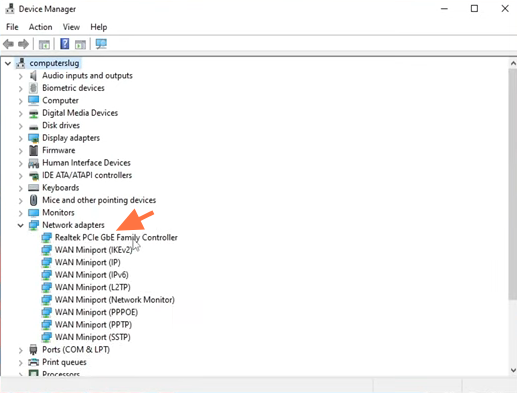Click the mouse icon for pointing devices

pyautogui.click(x=33, y=200)
